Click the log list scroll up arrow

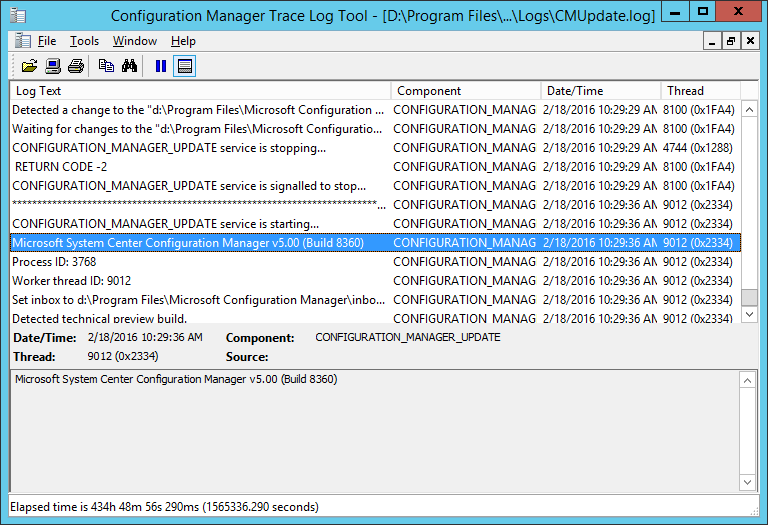749,110
